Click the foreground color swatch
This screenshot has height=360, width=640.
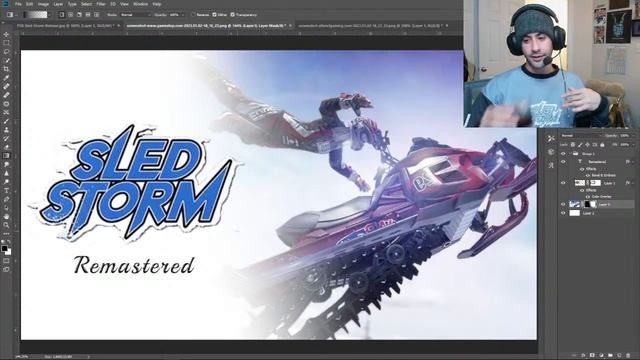pos(4,248)
